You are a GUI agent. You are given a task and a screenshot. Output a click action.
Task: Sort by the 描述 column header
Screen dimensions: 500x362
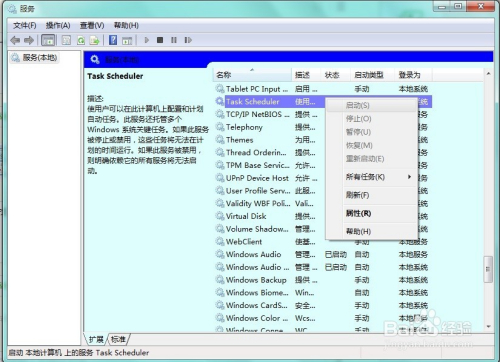(306, 75)
